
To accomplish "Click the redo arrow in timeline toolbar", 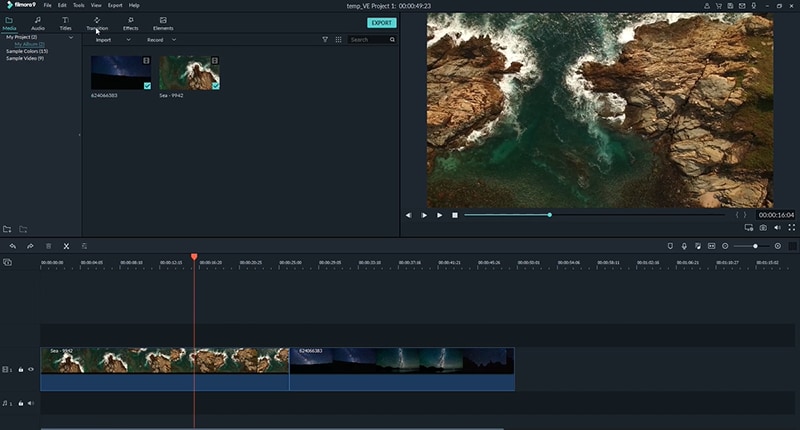I will tap(31, 246).
